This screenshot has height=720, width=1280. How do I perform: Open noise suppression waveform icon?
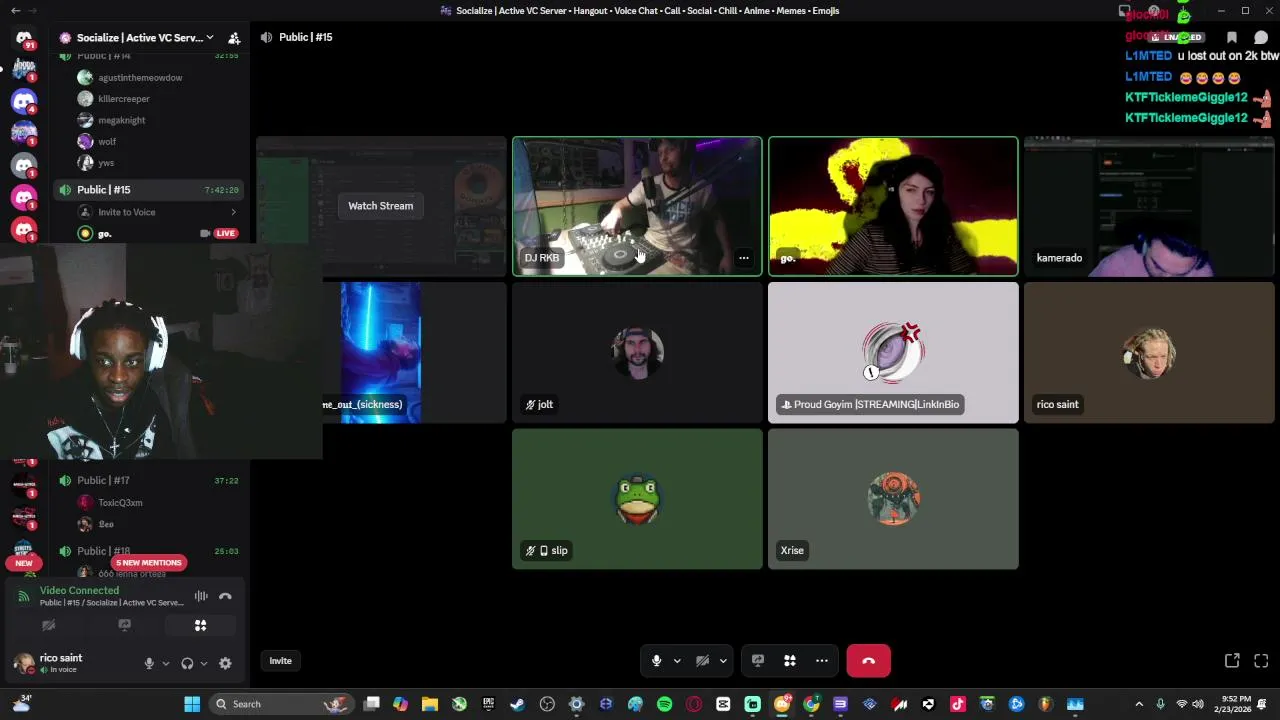201,596
